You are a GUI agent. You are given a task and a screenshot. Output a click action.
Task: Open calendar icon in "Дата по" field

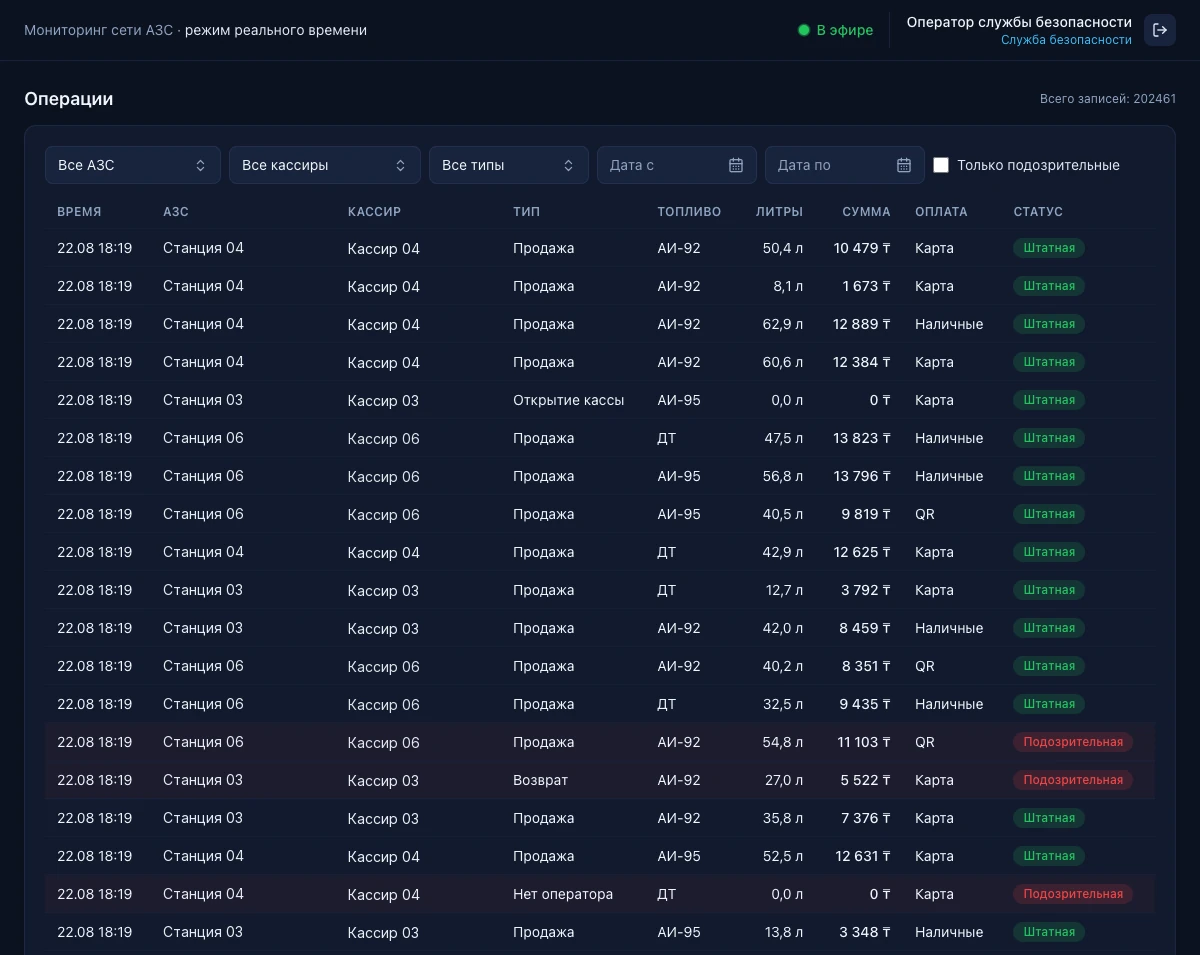904,165
